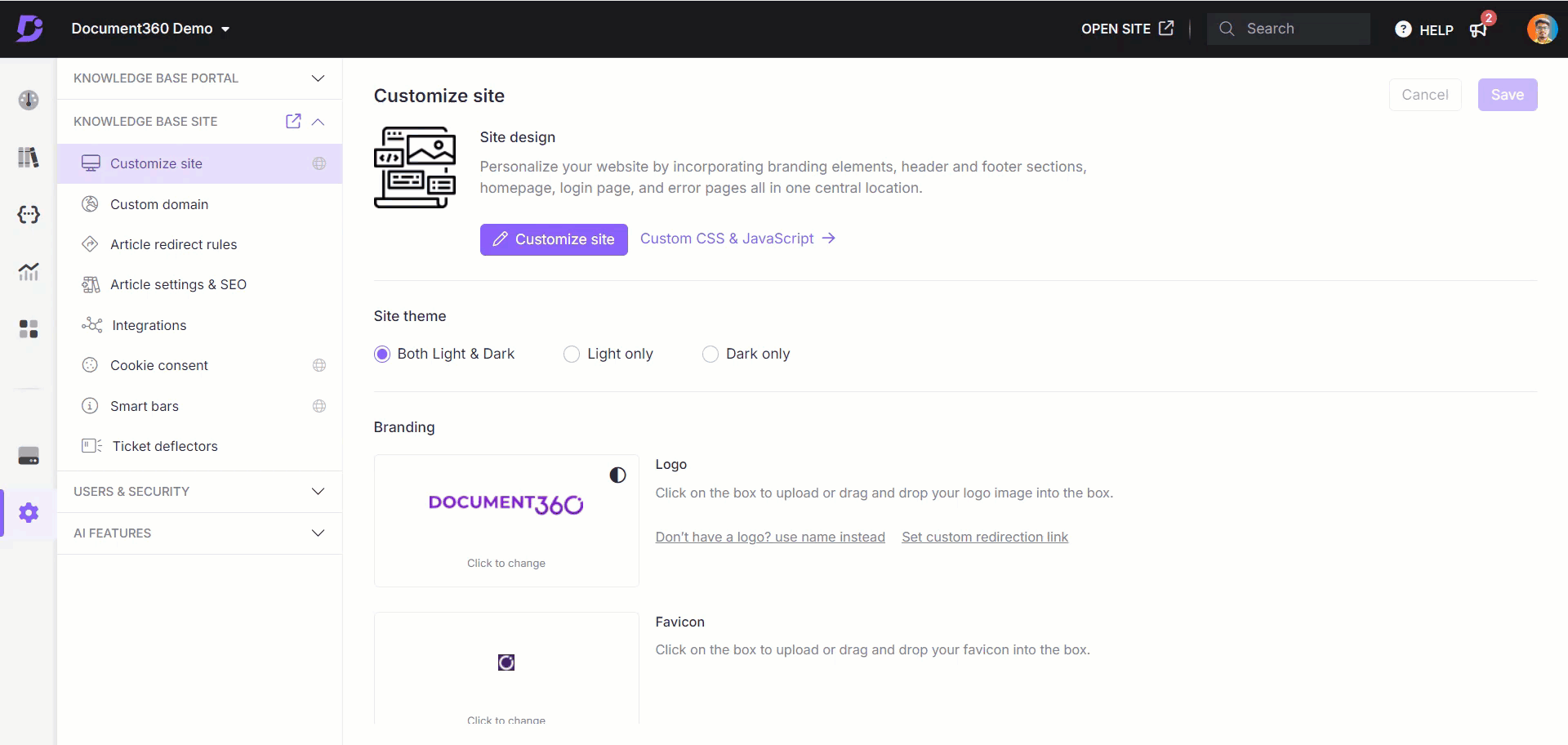The image size is (1568, 745).
Task: Click the Integrations nodes icon
Action: click(x=91, y=325)
